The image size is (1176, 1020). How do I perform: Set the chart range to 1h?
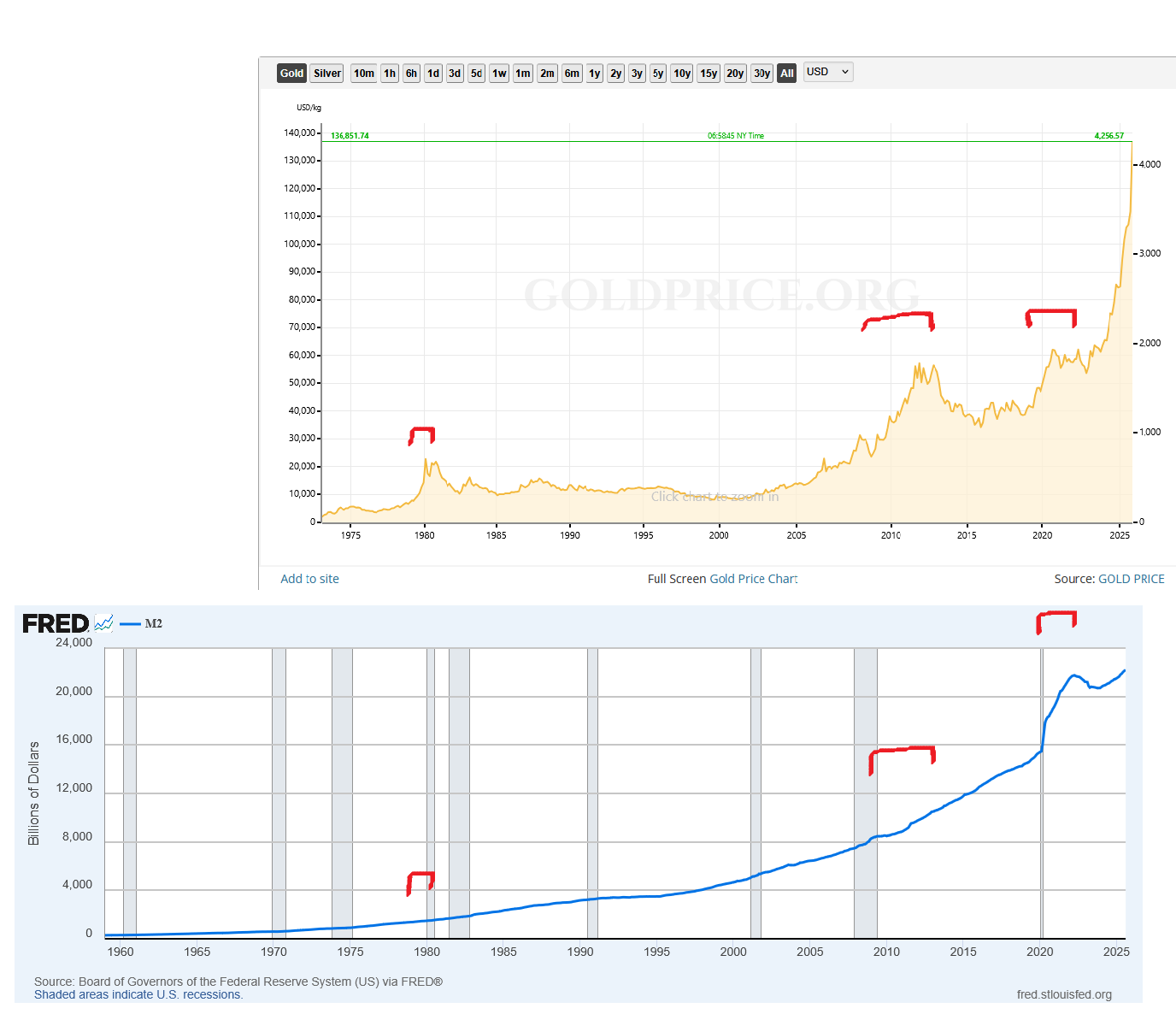[390, 74]
